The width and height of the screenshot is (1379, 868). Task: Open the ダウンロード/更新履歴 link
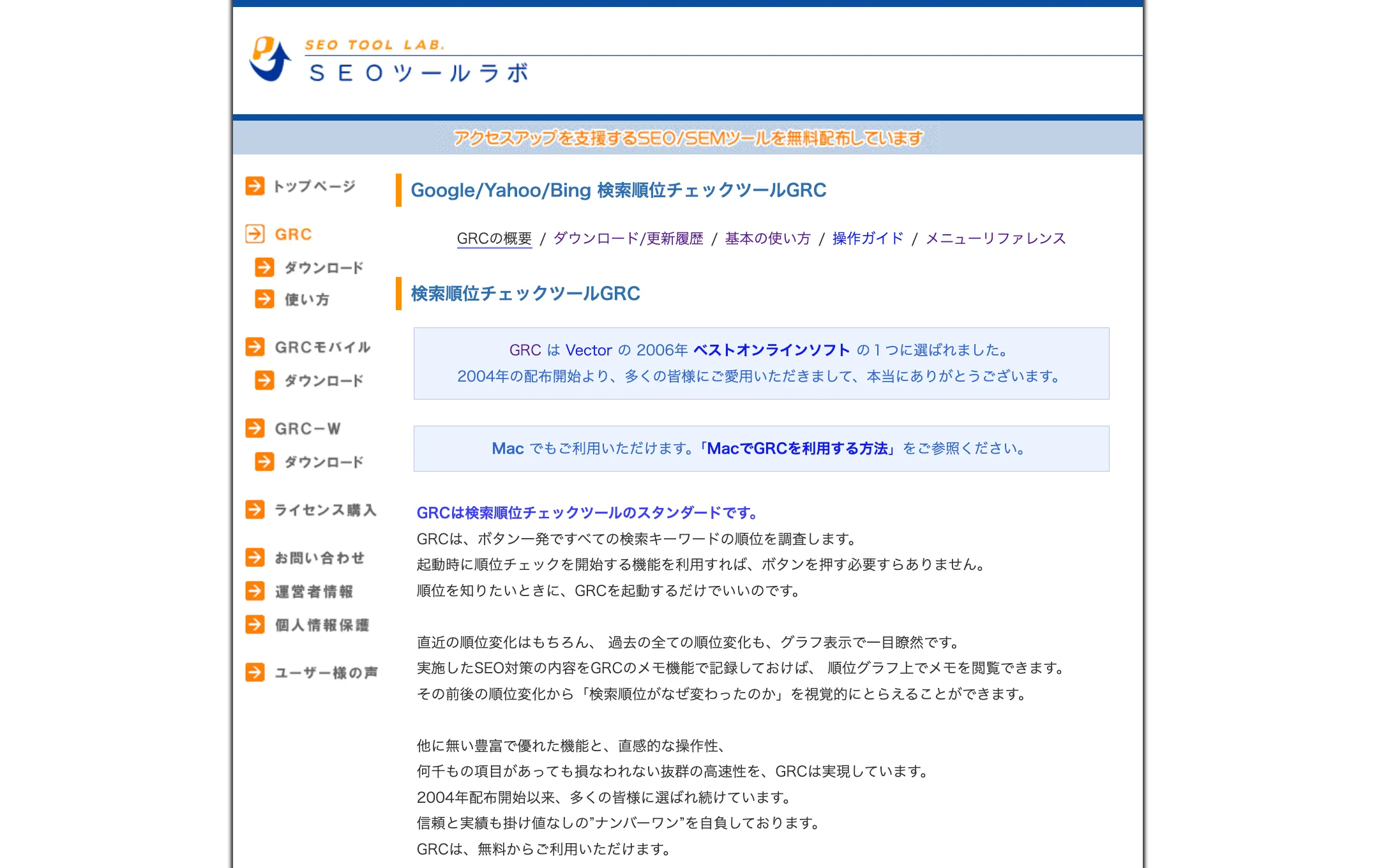(x=628, y=239)
